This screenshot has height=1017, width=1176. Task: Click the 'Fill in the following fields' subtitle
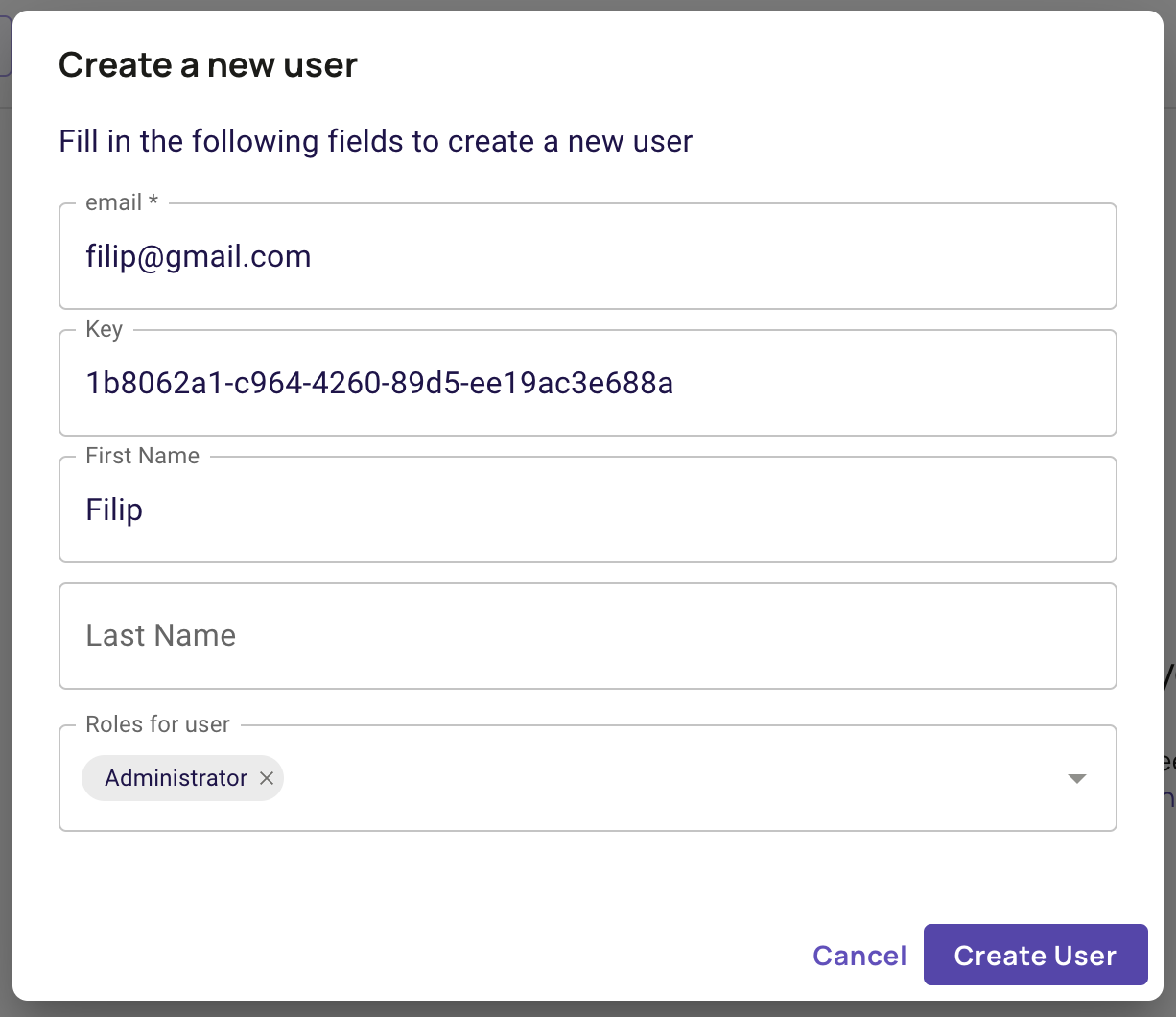(375, 142)
